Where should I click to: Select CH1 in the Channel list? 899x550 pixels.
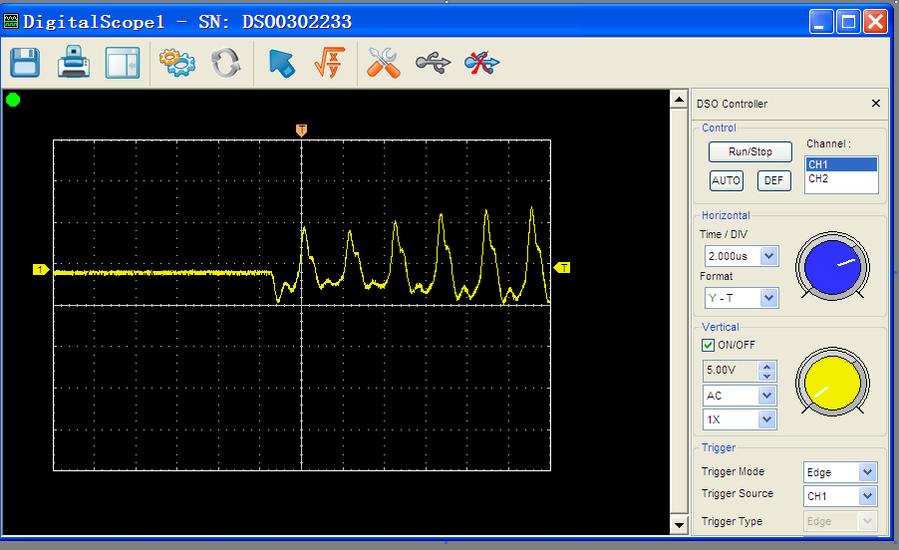click(840, 165)
